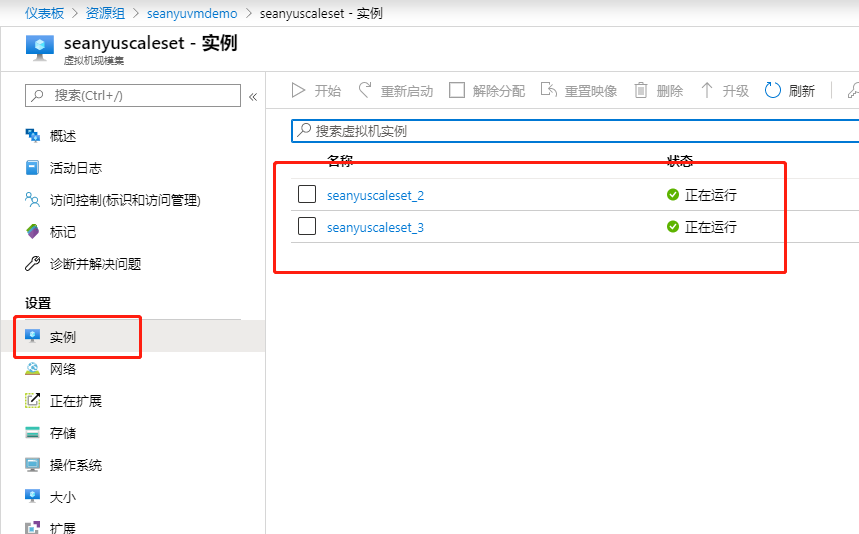Open 活动日志 activity log menu item

pos(75,168)
